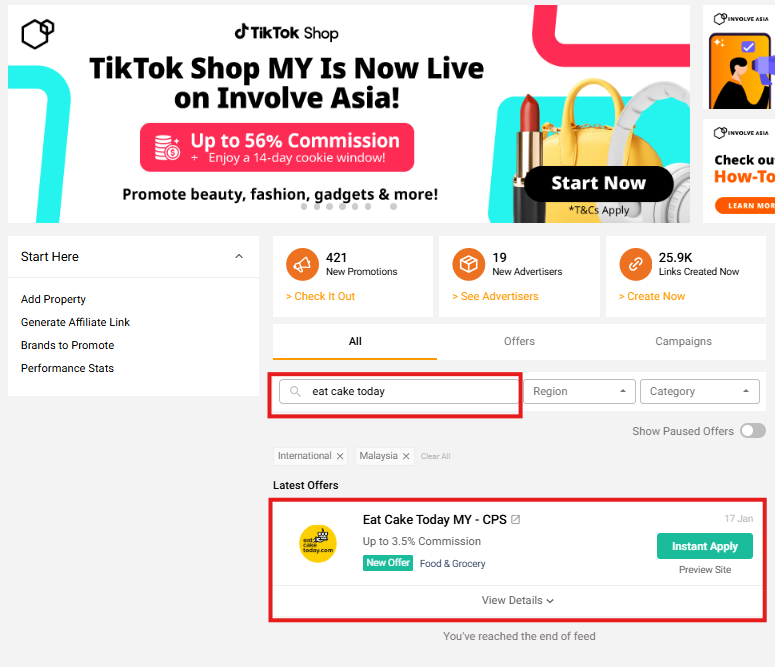Switch to the Campaigns tab
The width and height of the screenshot is (775, 667).
pyautogui.click(x=683, y=341)
